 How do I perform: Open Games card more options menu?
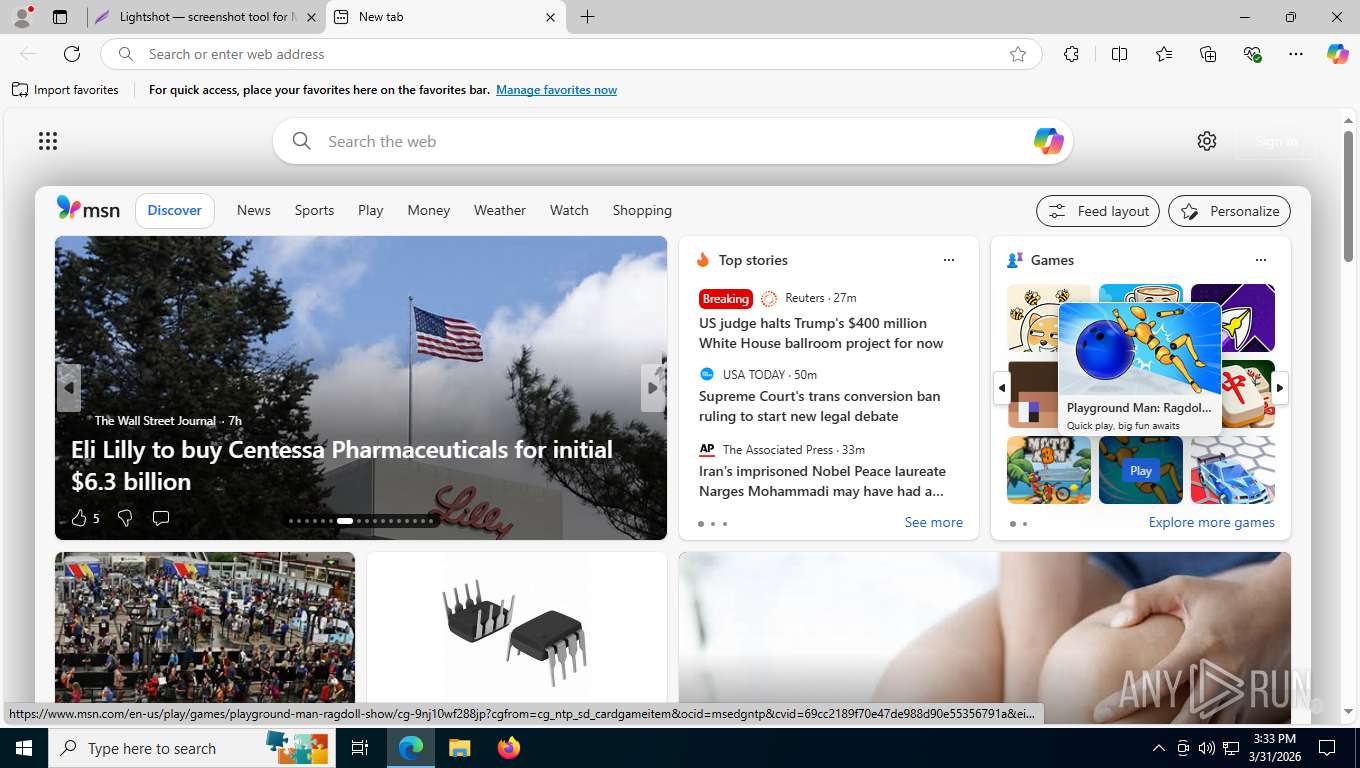point(1260,260)
